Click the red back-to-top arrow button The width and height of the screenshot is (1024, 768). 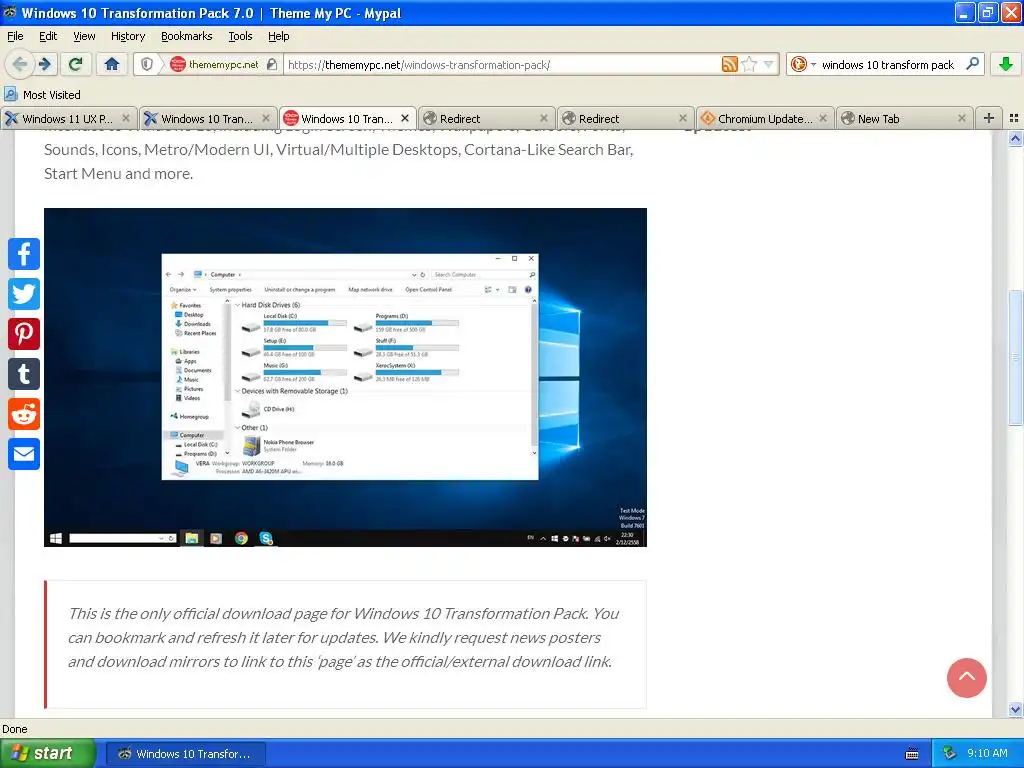point(967,677)
